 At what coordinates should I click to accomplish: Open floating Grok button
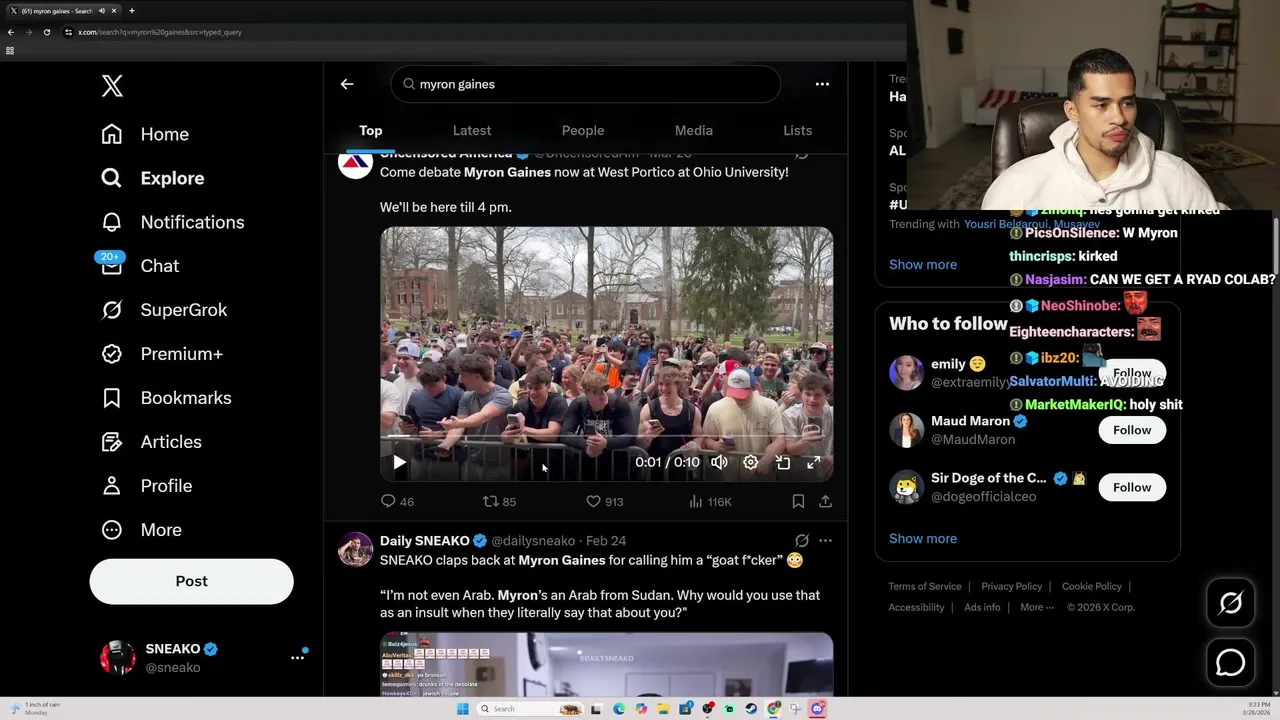click(1231, 602)
